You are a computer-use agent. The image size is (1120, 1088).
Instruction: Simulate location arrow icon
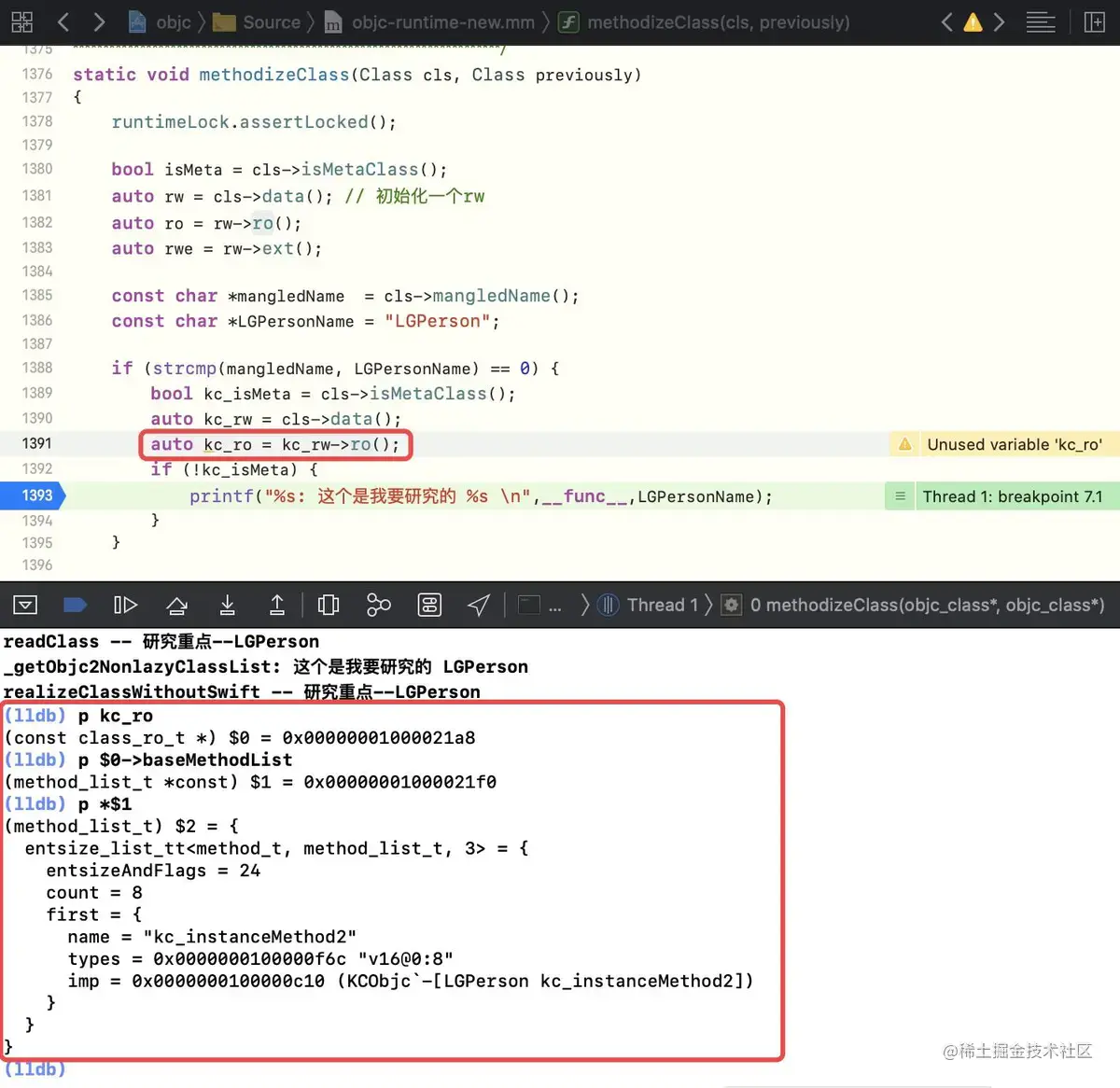(x=479, y=605)
